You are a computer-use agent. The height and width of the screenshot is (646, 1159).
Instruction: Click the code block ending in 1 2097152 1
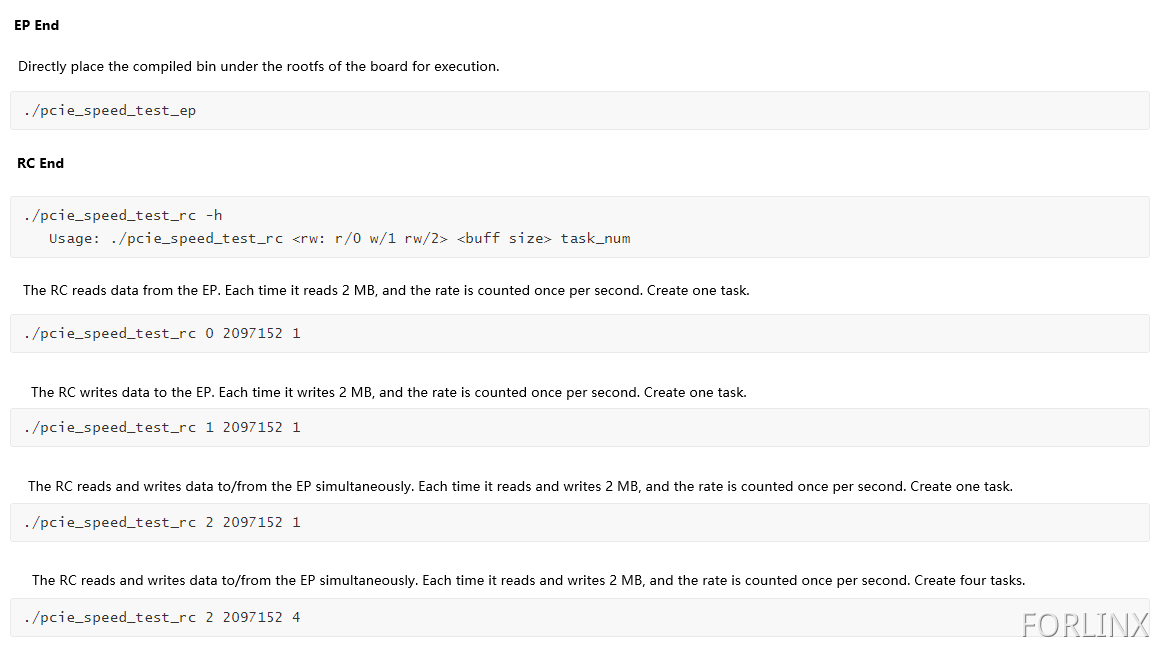tap(580, 428)
